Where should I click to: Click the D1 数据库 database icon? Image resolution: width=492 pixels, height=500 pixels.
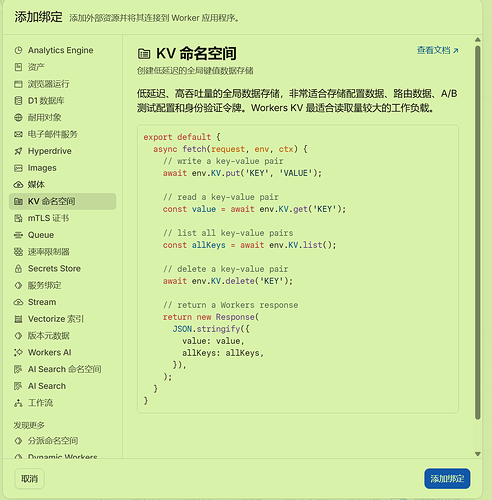pyautogui.click(x=18, y=101)
